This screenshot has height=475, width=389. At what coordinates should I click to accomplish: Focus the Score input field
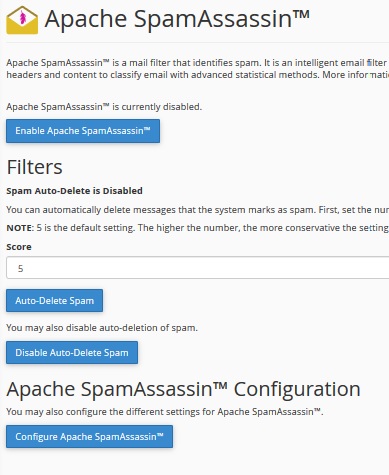point(197,268)
